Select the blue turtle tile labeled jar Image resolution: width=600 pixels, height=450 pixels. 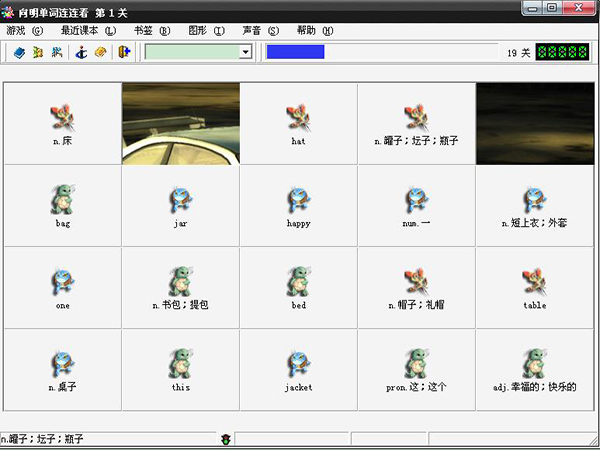tap(181, 206)
